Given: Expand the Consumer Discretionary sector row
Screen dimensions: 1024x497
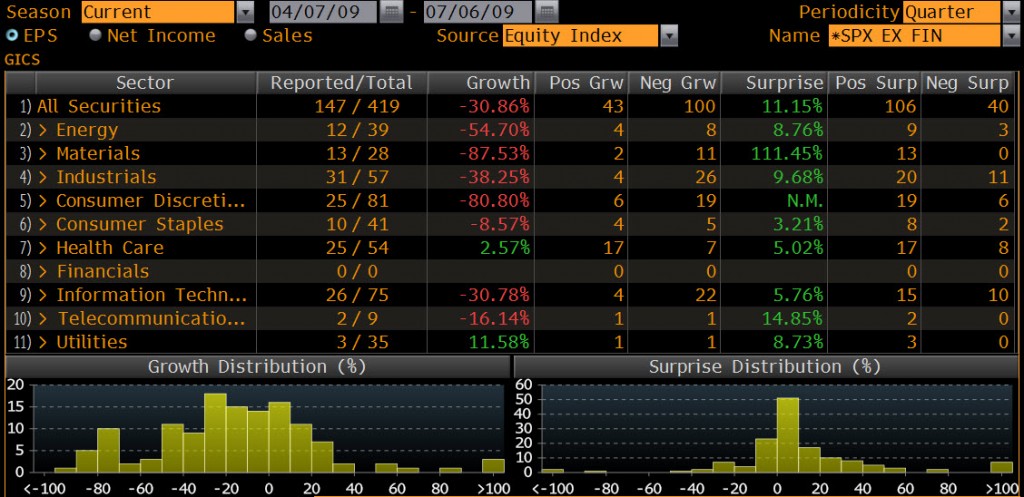Looking at the screenshot, I should (x=44, y=200).
